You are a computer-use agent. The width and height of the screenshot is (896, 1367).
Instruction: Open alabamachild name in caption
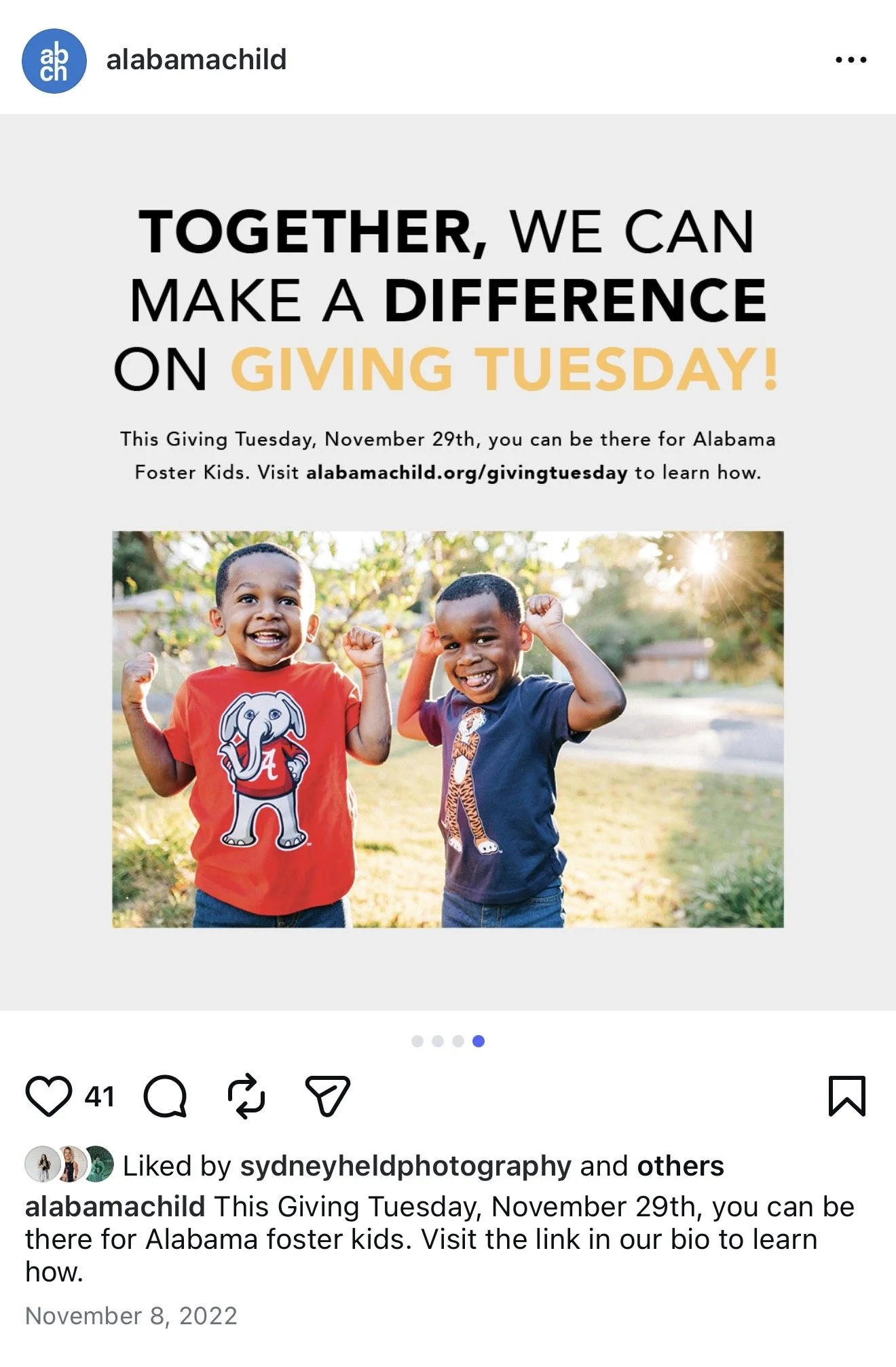(x=115, y=1207)
